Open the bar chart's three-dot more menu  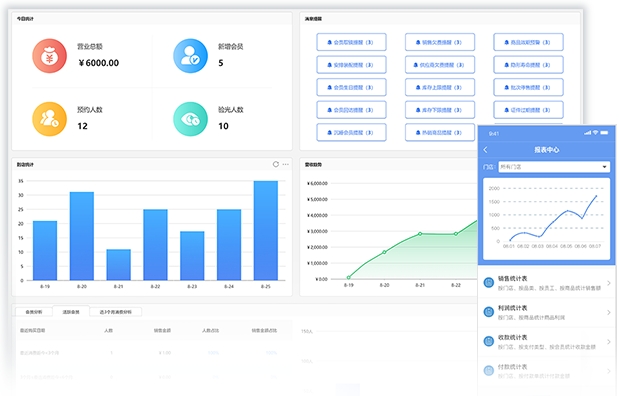coord(285,164)
